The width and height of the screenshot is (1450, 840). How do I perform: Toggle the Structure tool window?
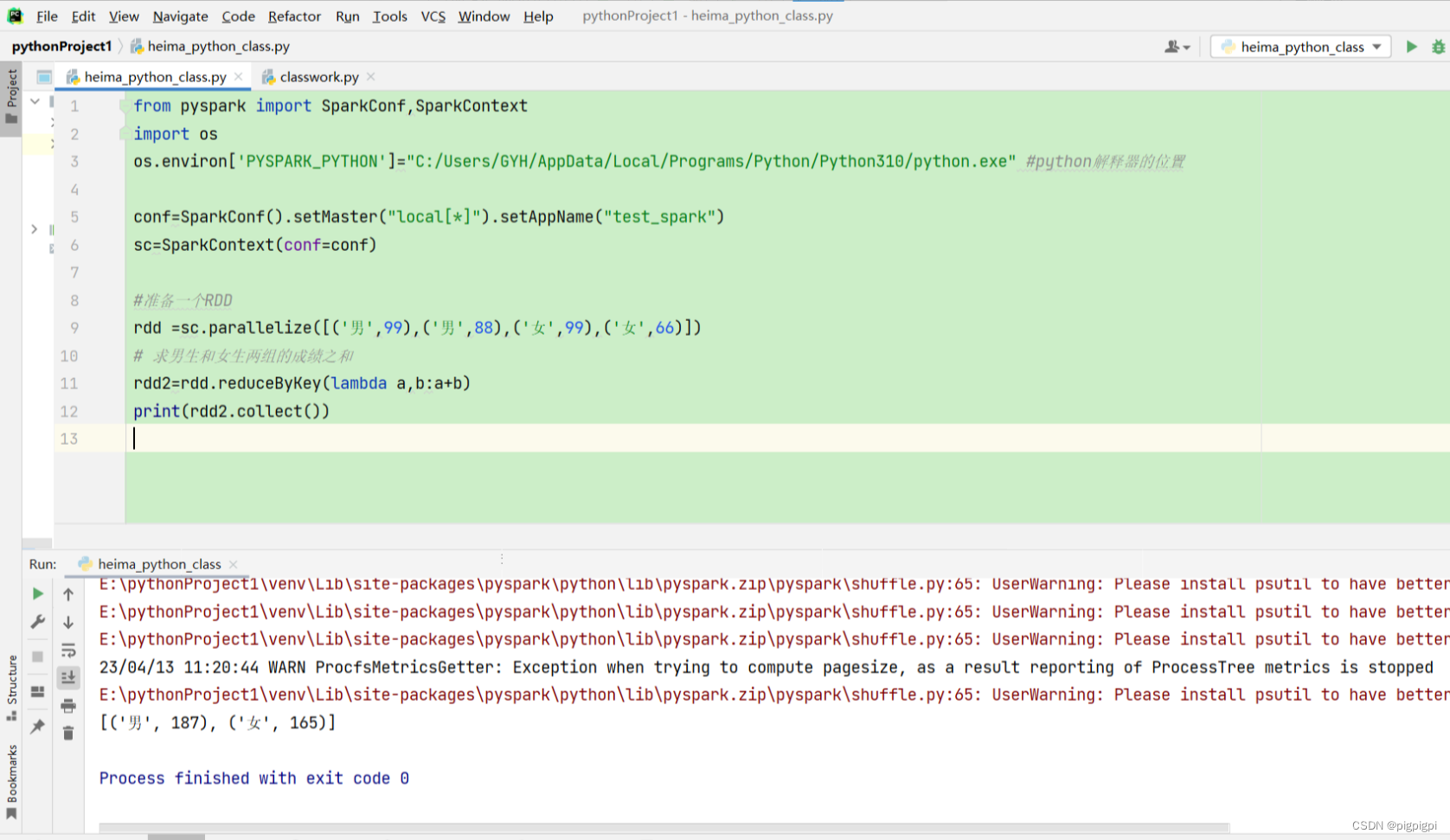pyautogui.click(x=11, y=688)
